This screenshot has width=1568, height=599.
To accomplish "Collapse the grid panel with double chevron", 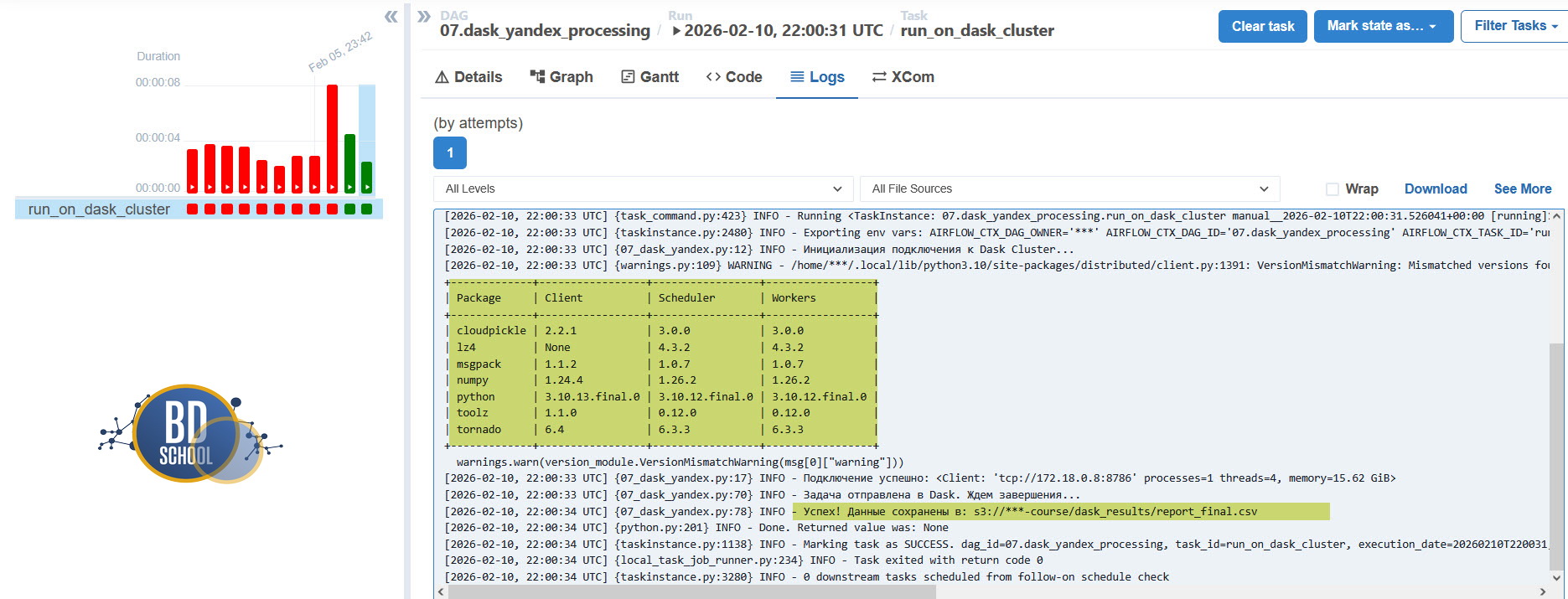I will (x=391, y=17).
